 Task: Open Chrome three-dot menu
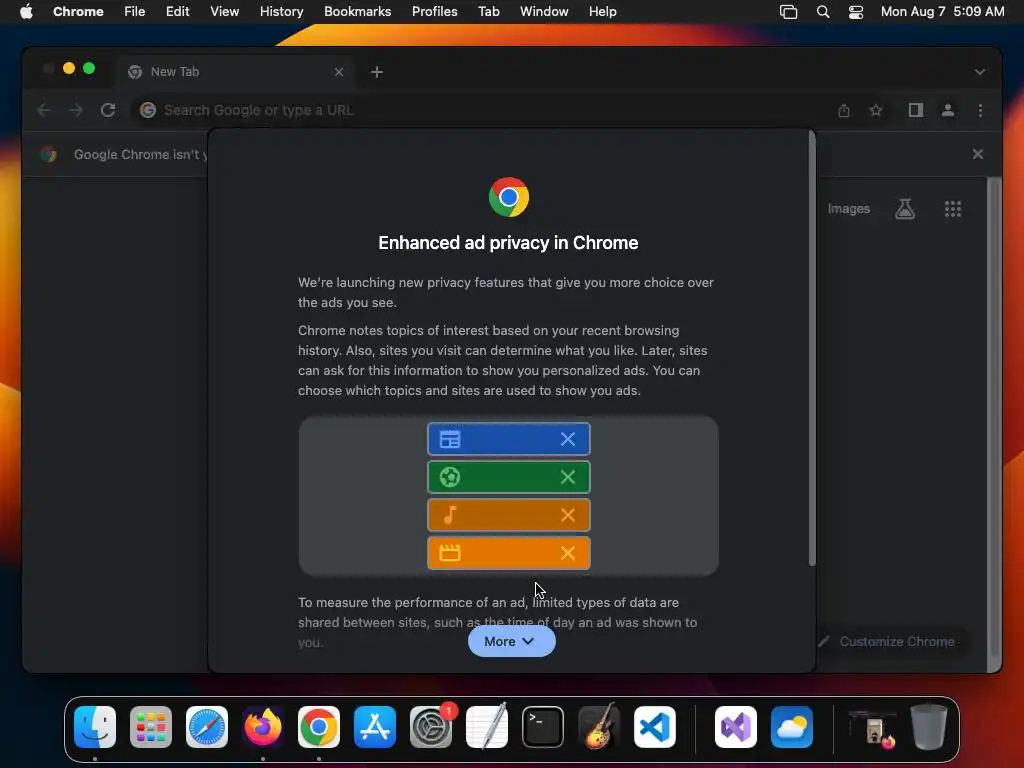coord(980,110)
